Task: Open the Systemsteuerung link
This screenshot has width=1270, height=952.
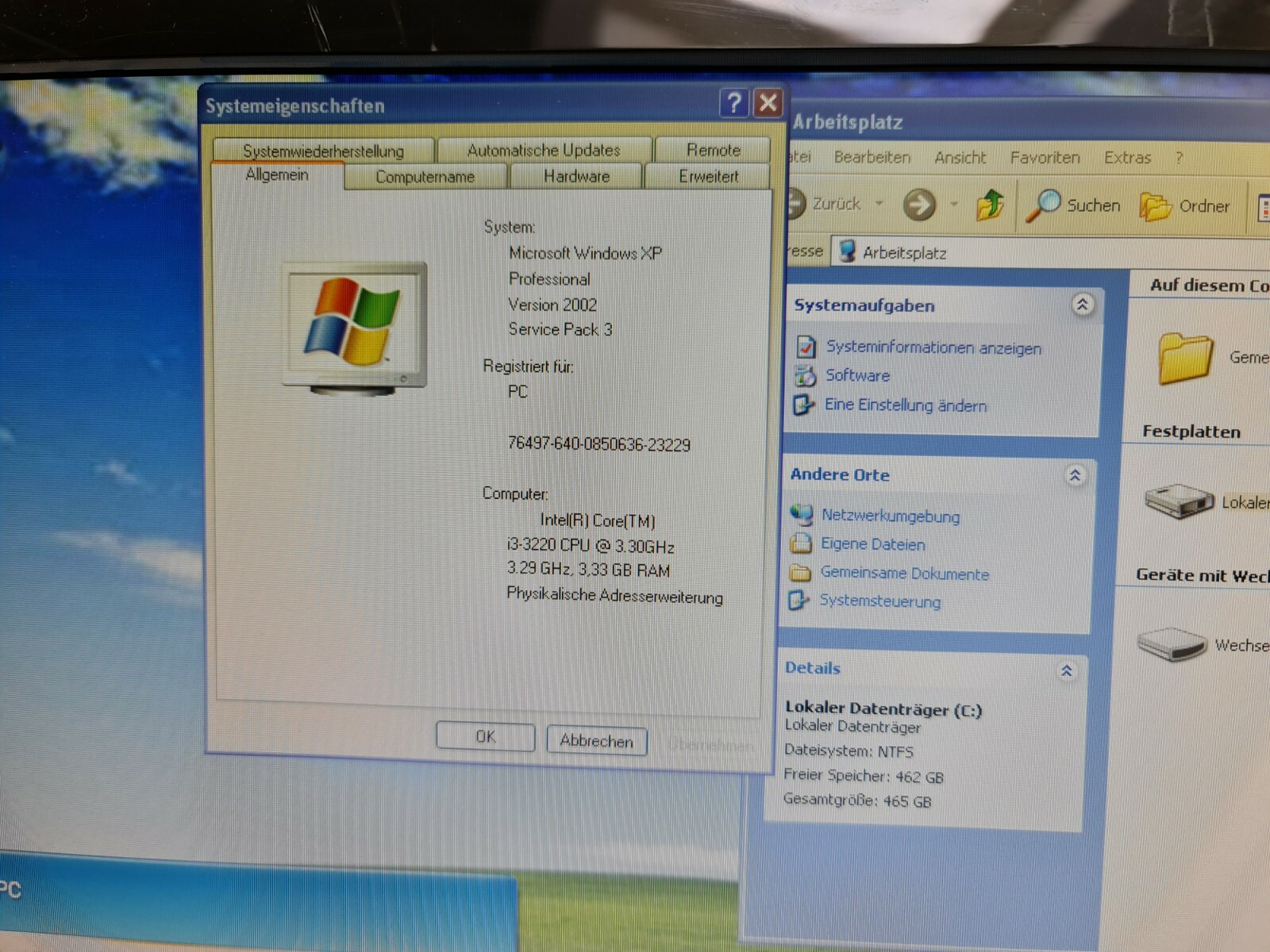Action: [x=879, y=601]
